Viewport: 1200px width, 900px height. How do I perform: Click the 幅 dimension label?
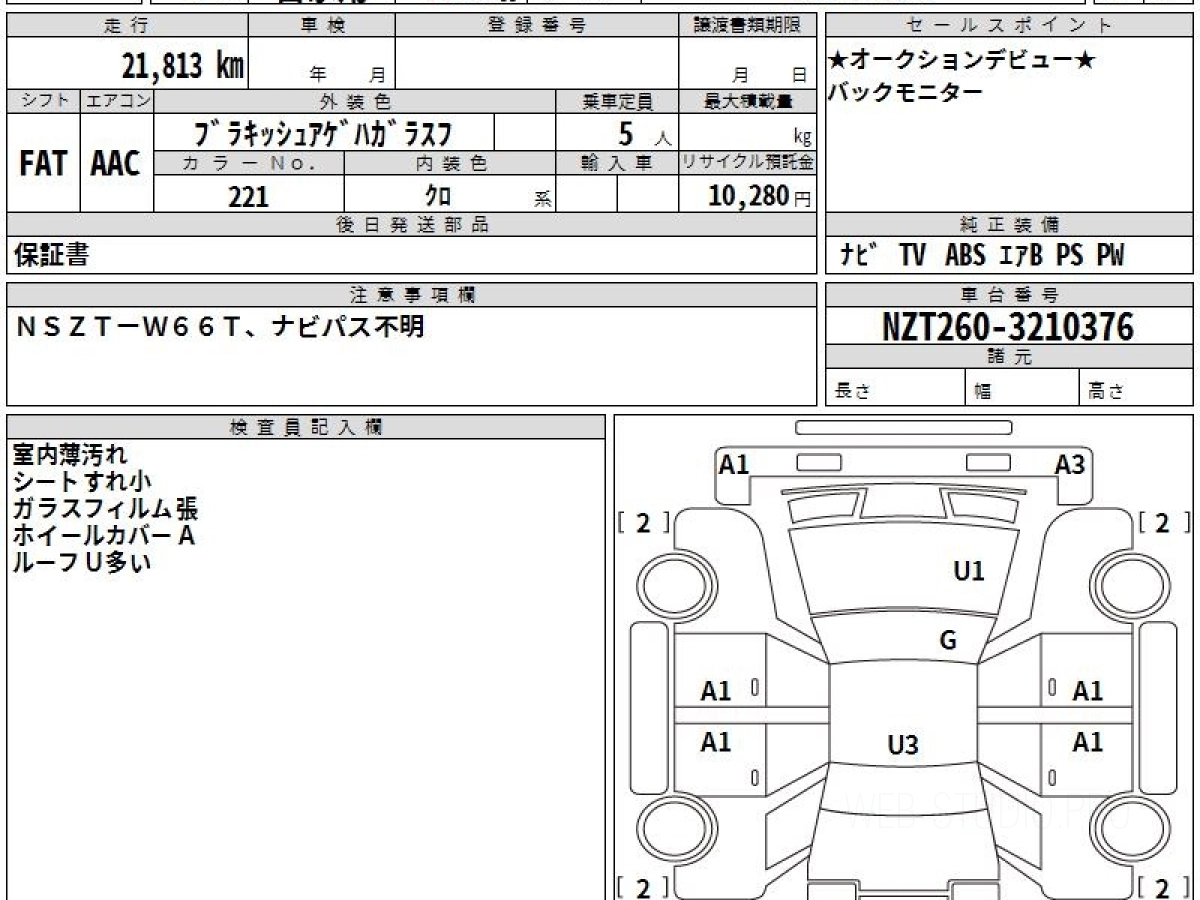984,392
